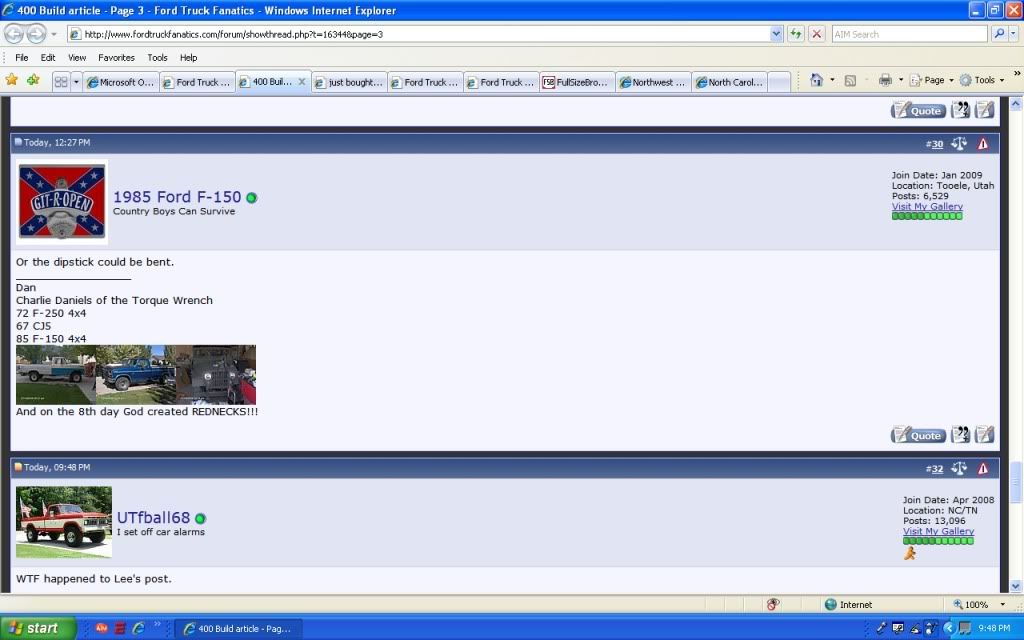Screen dimensions: 1024x640
Task: Click the browser Forward arrow button
Action: point(37,33)
